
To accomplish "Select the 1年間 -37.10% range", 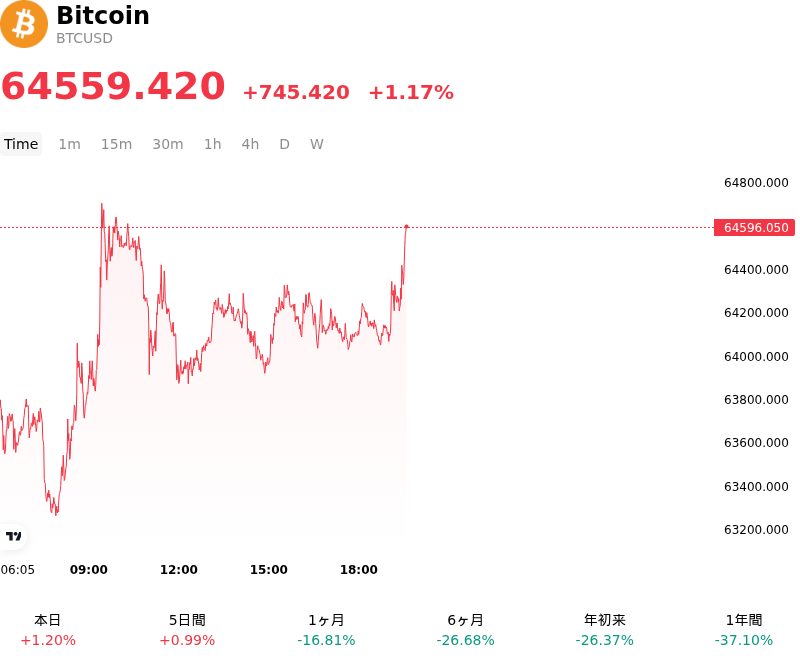I will [x=744, y=630].
